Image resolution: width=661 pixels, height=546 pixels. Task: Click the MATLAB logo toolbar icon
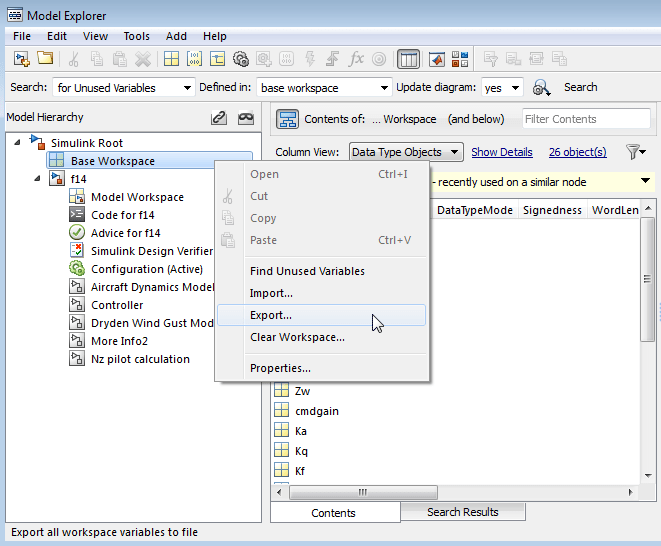point(437,59)
